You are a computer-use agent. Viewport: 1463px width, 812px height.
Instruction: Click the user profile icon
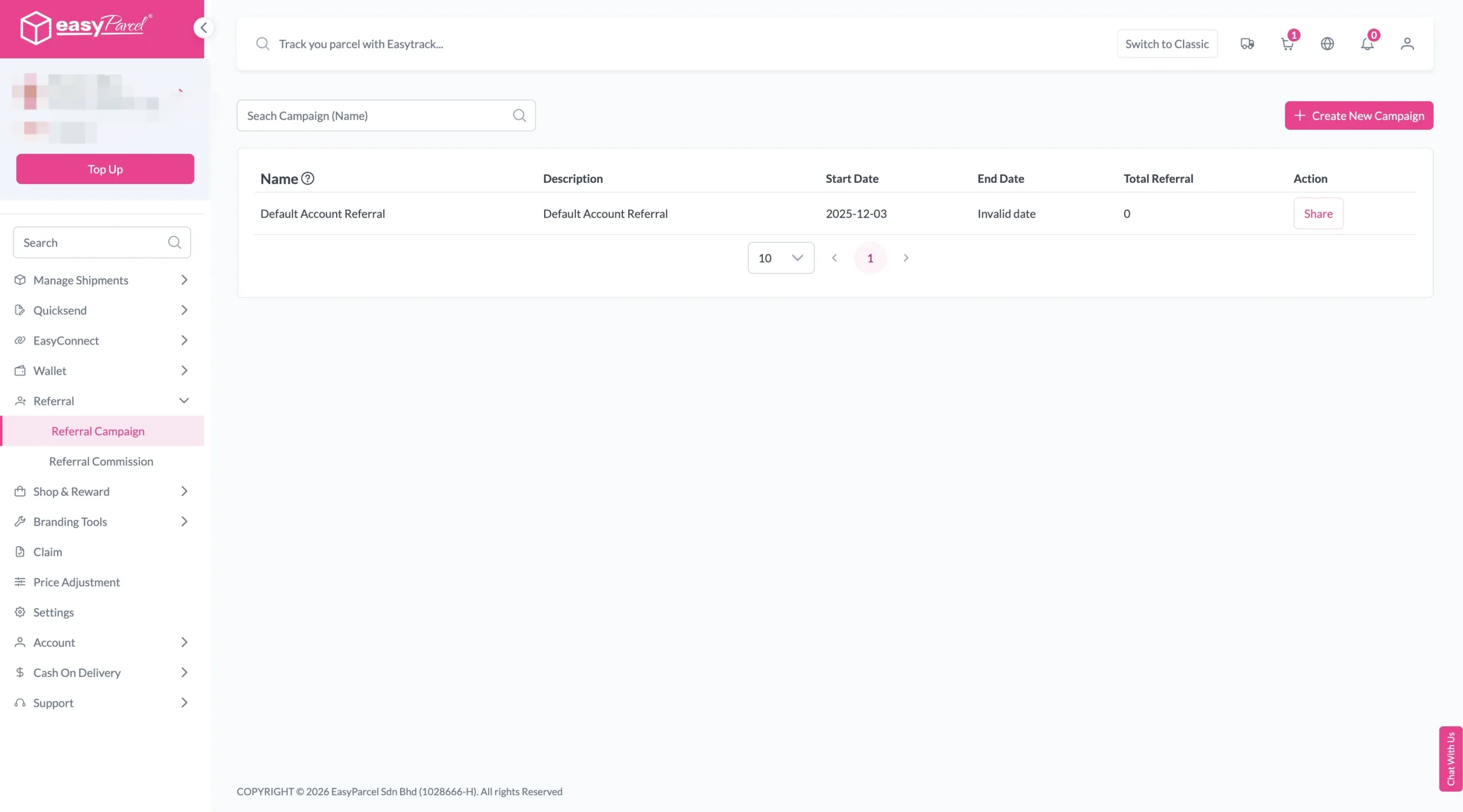coord(1407,44)
